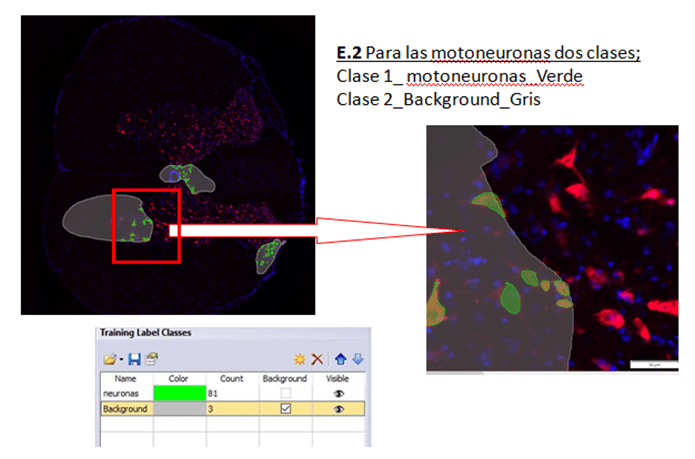The height and width of the screenshot is (459, 695).
Task: Click the Visible column header
Action: [x=340, y=380]
